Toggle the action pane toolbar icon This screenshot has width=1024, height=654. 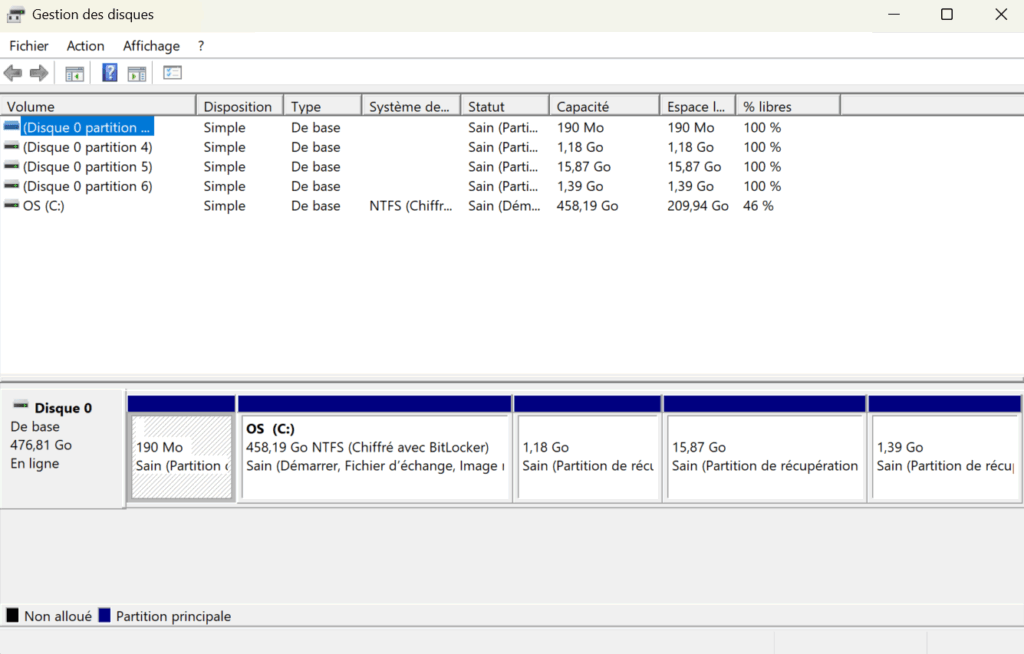[x=136, y=74]
